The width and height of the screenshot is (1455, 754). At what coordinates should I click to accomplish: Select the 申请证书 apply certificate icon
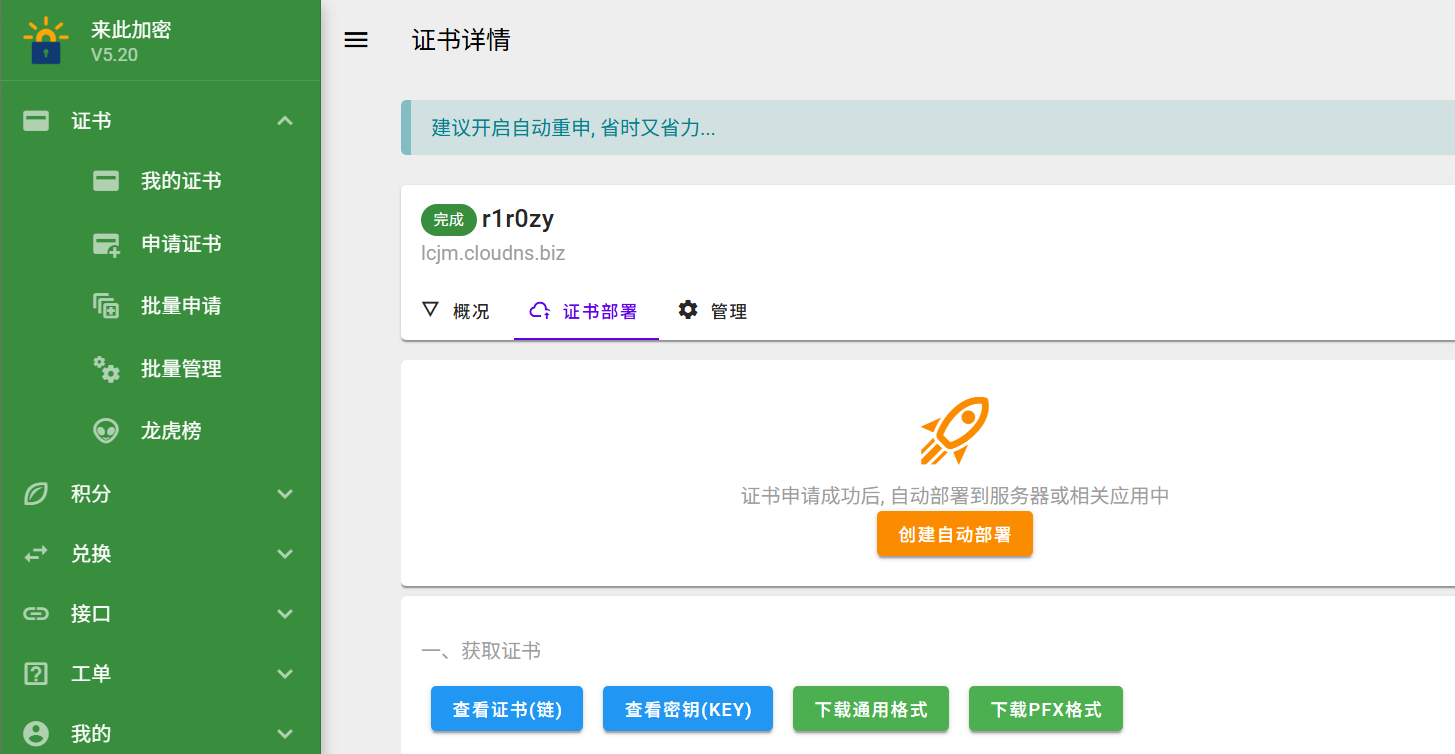105,243
